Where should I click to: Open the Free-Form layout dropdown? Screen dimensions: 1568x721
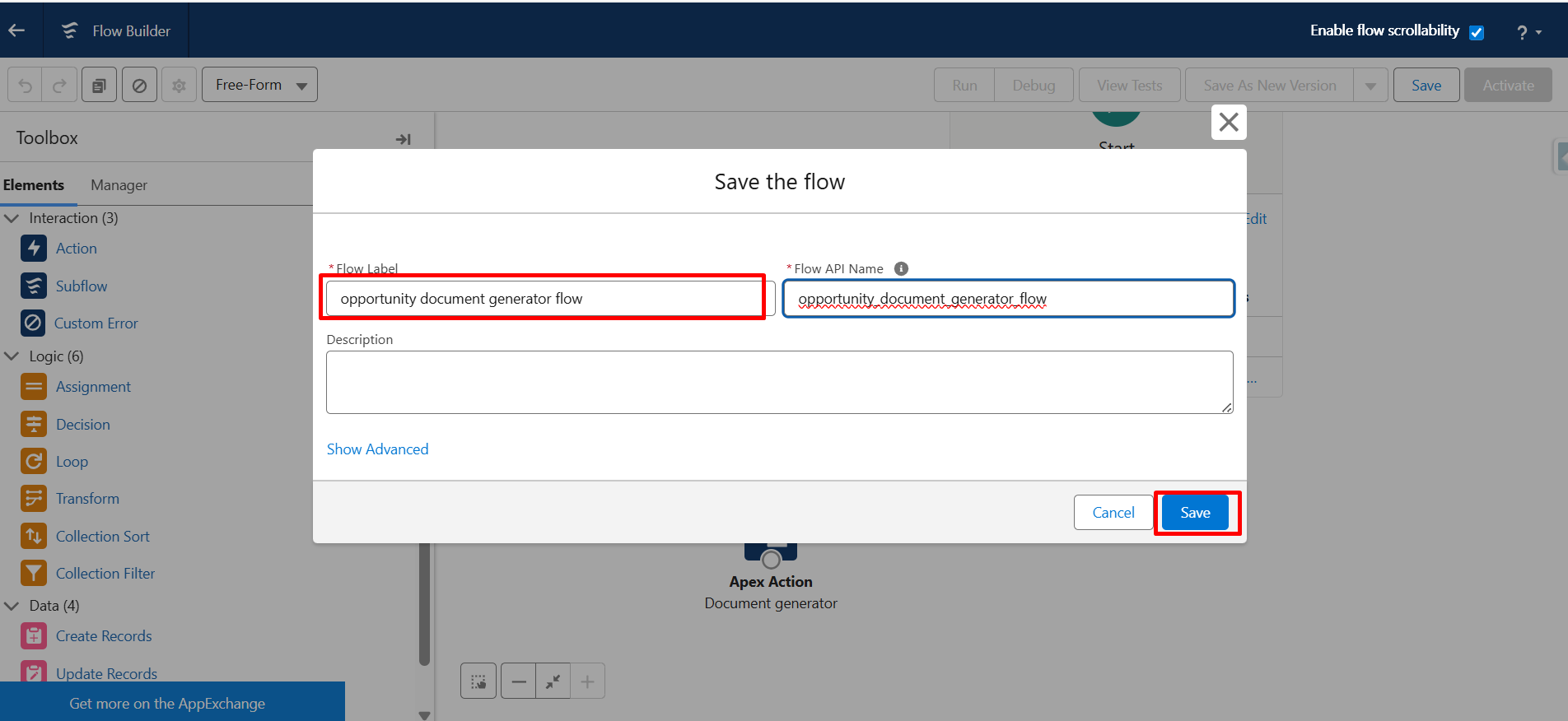tap(259, 86)
